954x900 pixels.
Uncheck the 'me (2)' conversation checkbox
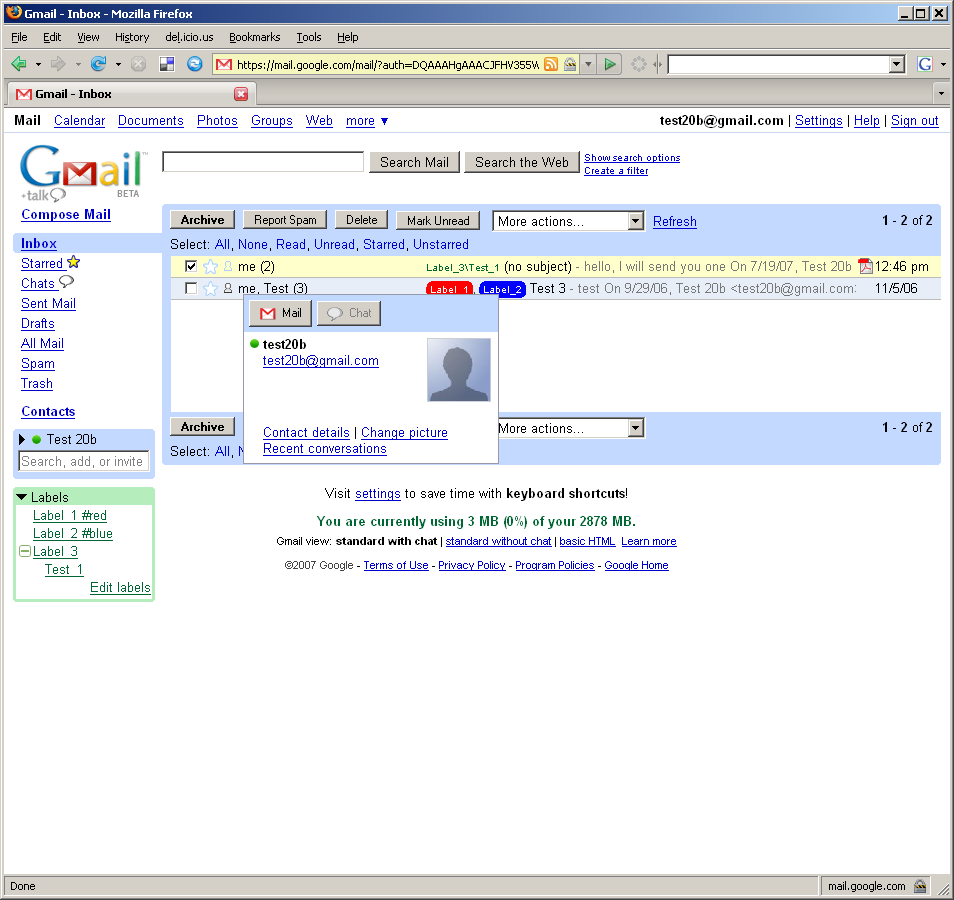pos(191,266)
